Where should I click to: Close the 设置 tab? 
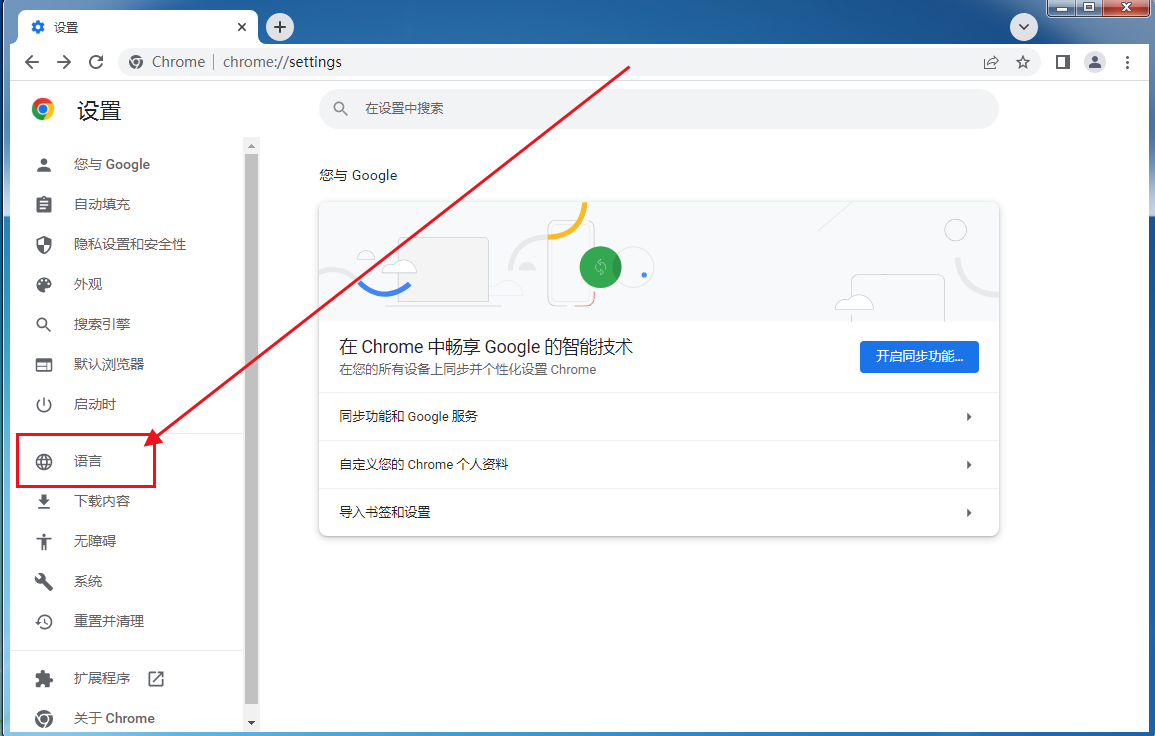242,27
